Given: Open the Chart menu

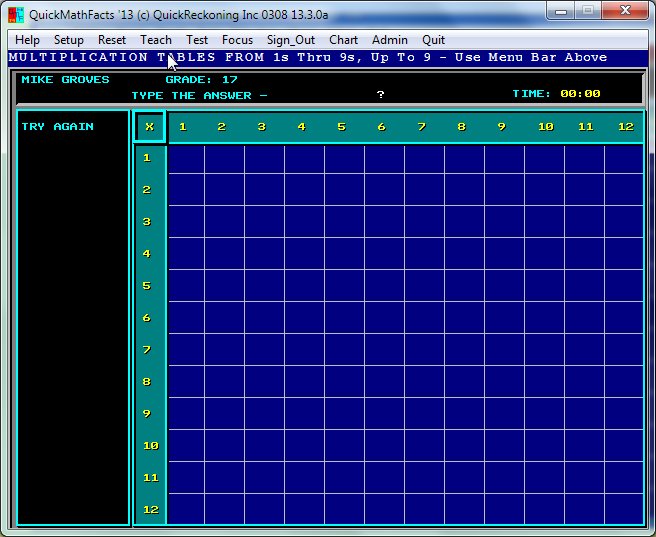Looking at the screenshot, I should 343,40.
